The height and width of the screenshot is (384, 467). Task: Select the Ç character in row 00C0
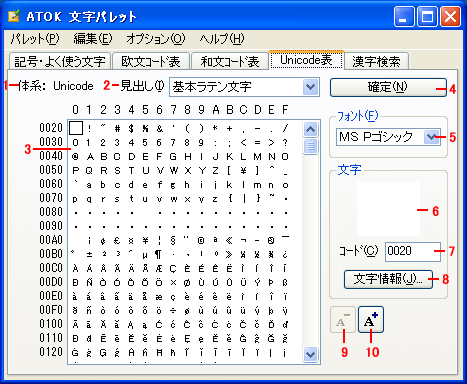pos(173,268)
